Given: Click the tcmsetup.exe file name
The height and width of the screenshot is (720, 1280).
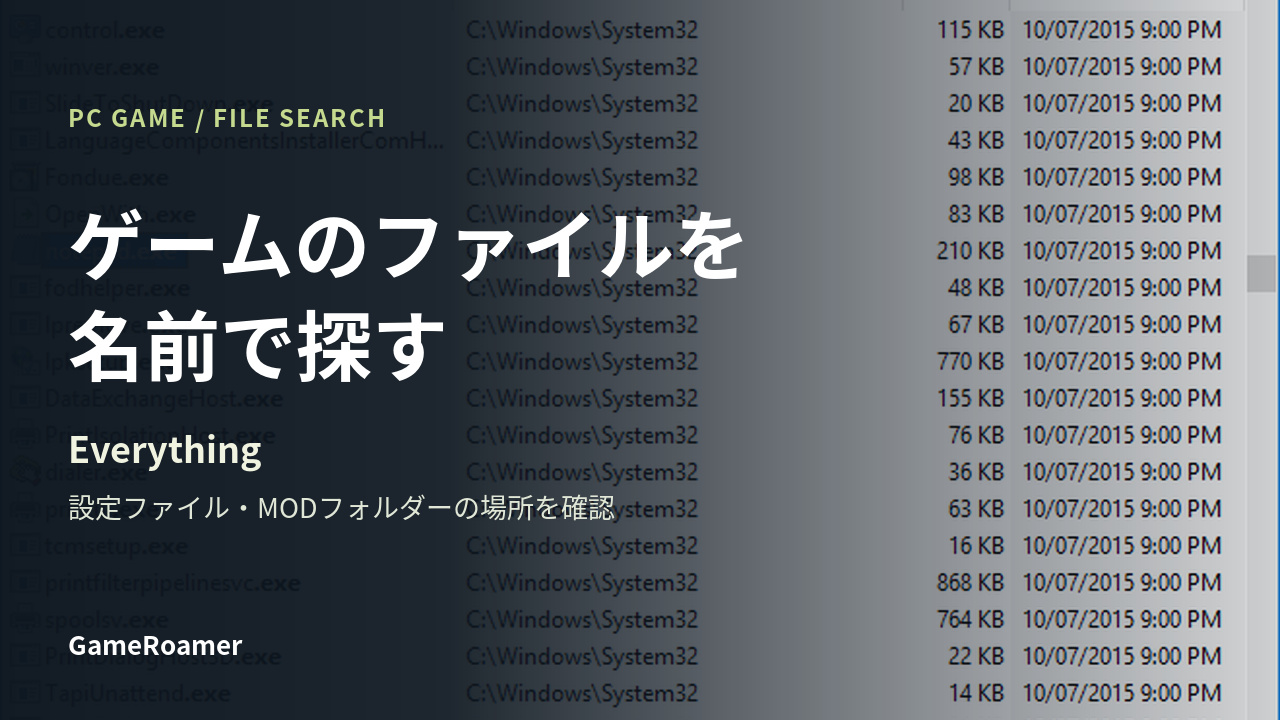Looking at the screenshot, I should click(116, 546).
